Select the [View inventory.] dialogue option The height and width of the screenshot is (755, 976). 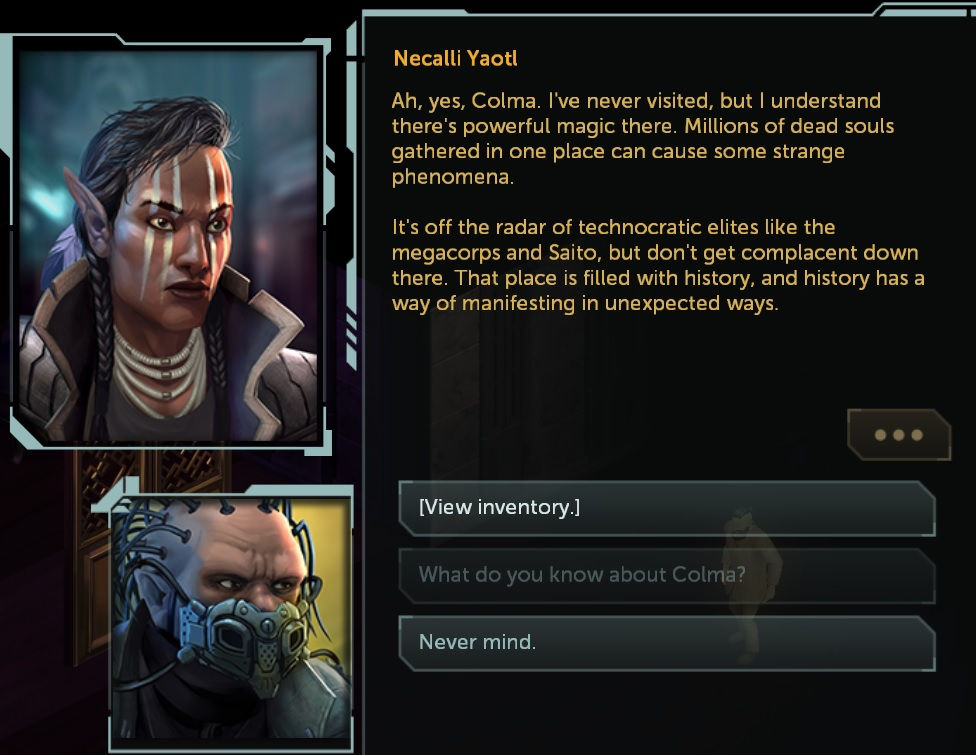point(667,508)
